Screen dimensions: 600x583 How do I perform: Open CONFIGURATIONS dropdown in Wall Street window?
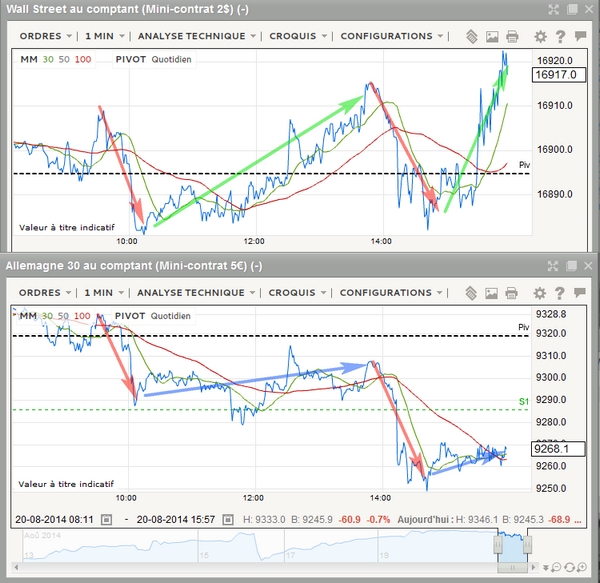[x=392, y=36]
